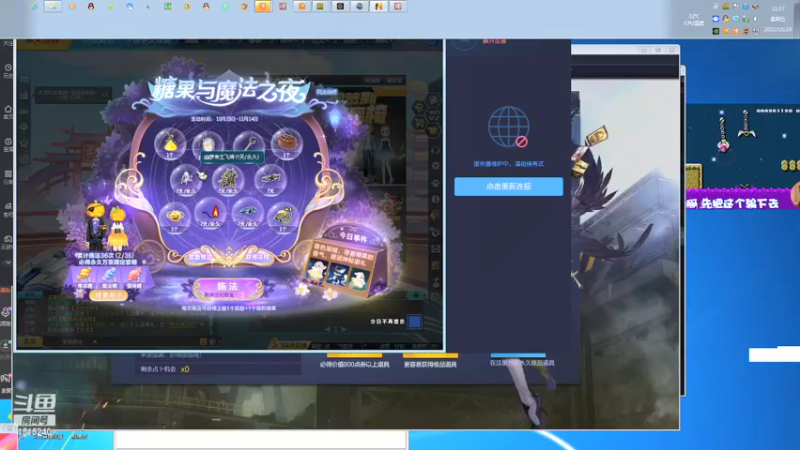The width and height of the screenshot is (800, 450).
Task: Click the left button under the prize wheel
Action: (200, 257)
